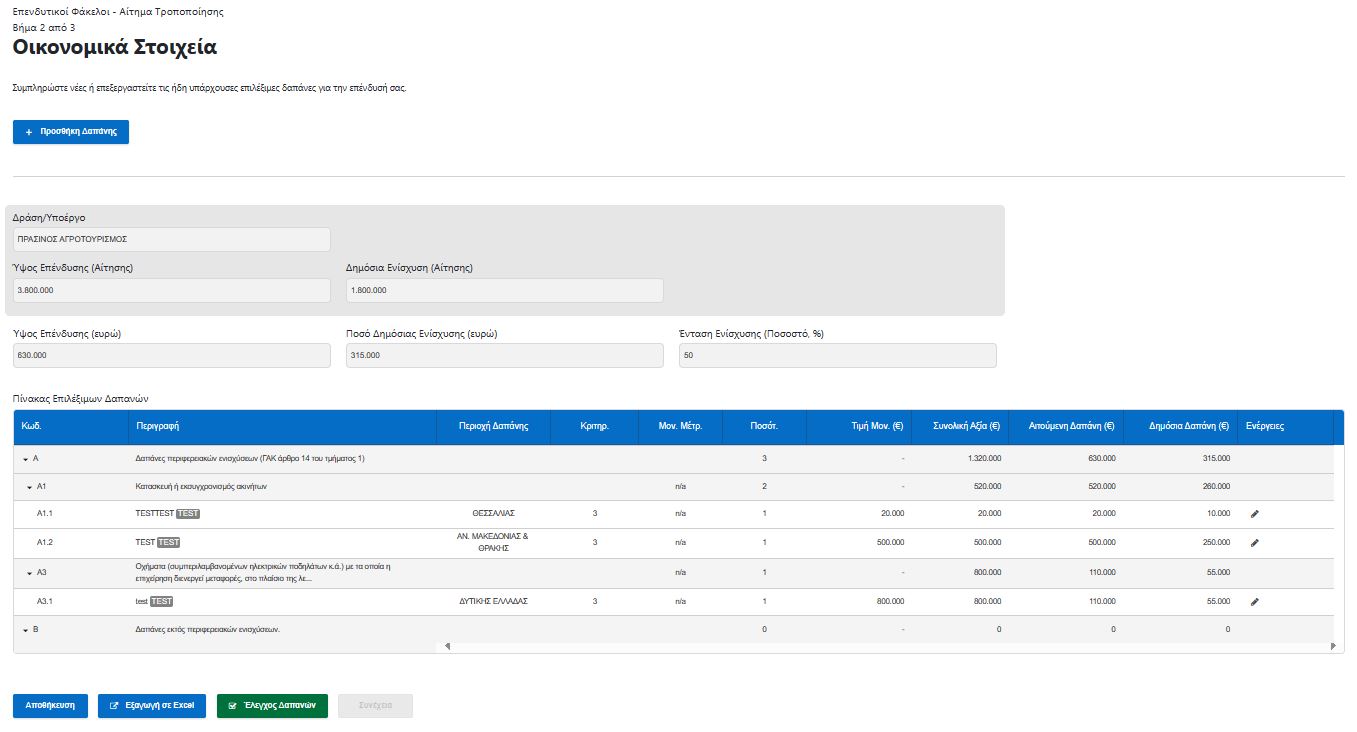Export table with Εξαγωγή σε Excel

pyautogui.click(x=152, y=705)
